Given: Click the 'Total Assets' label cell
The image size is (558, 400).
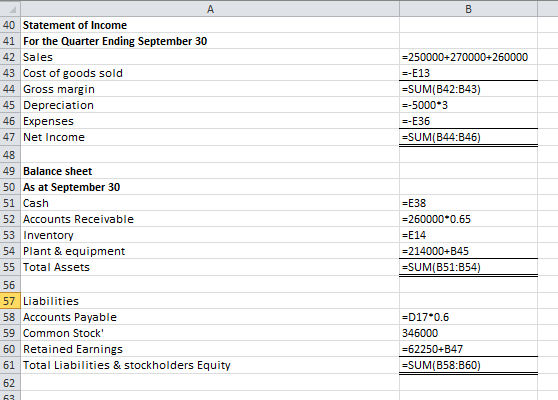Looking at the screenshot, I should [210, 267].
